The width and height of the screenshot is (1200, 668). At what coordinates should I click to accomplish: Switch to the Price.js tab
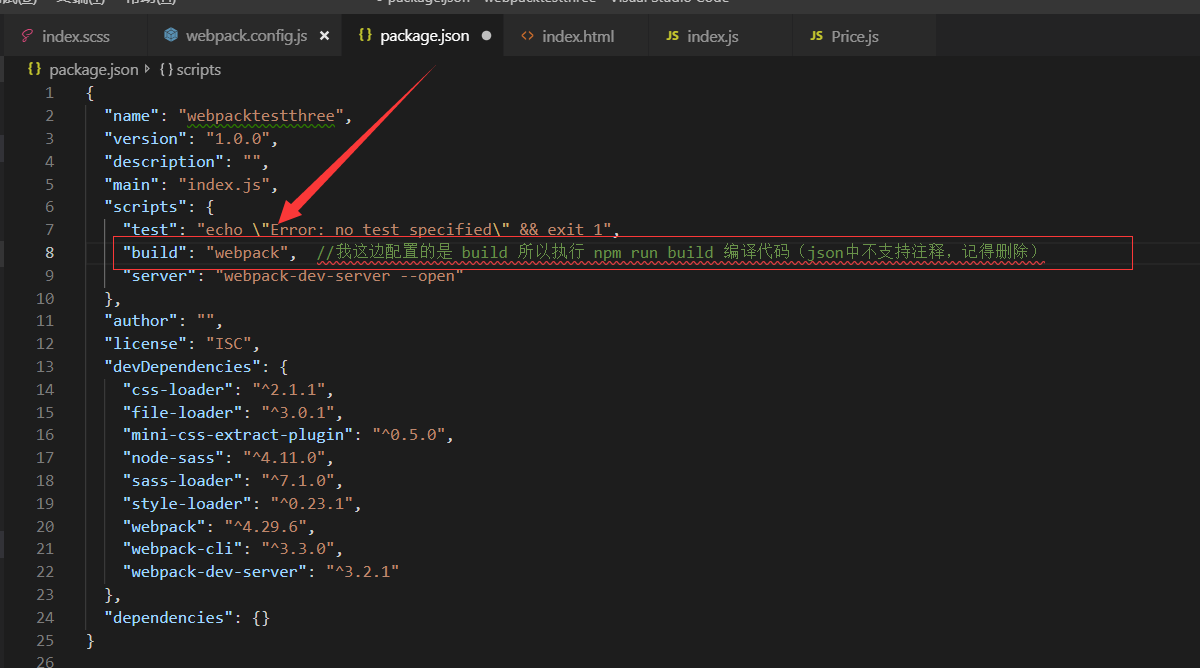coord(856,34)
